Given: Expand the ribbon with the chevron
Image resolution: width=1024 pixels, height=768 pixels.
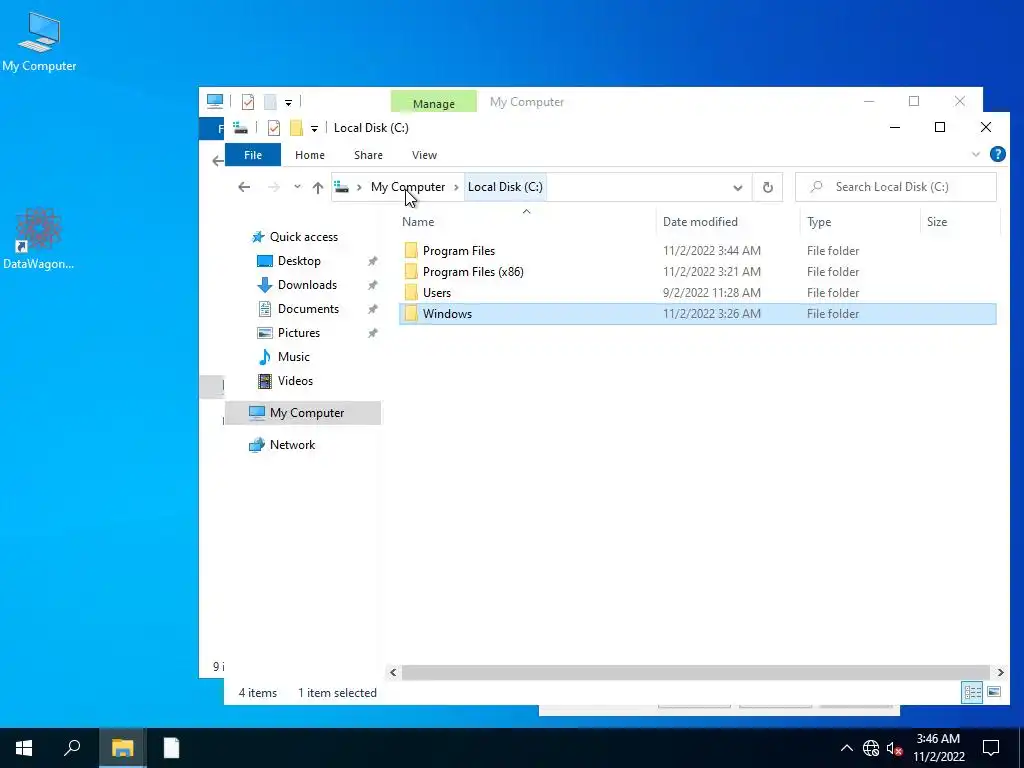Looking at the screenshot, I should [976, 155].
